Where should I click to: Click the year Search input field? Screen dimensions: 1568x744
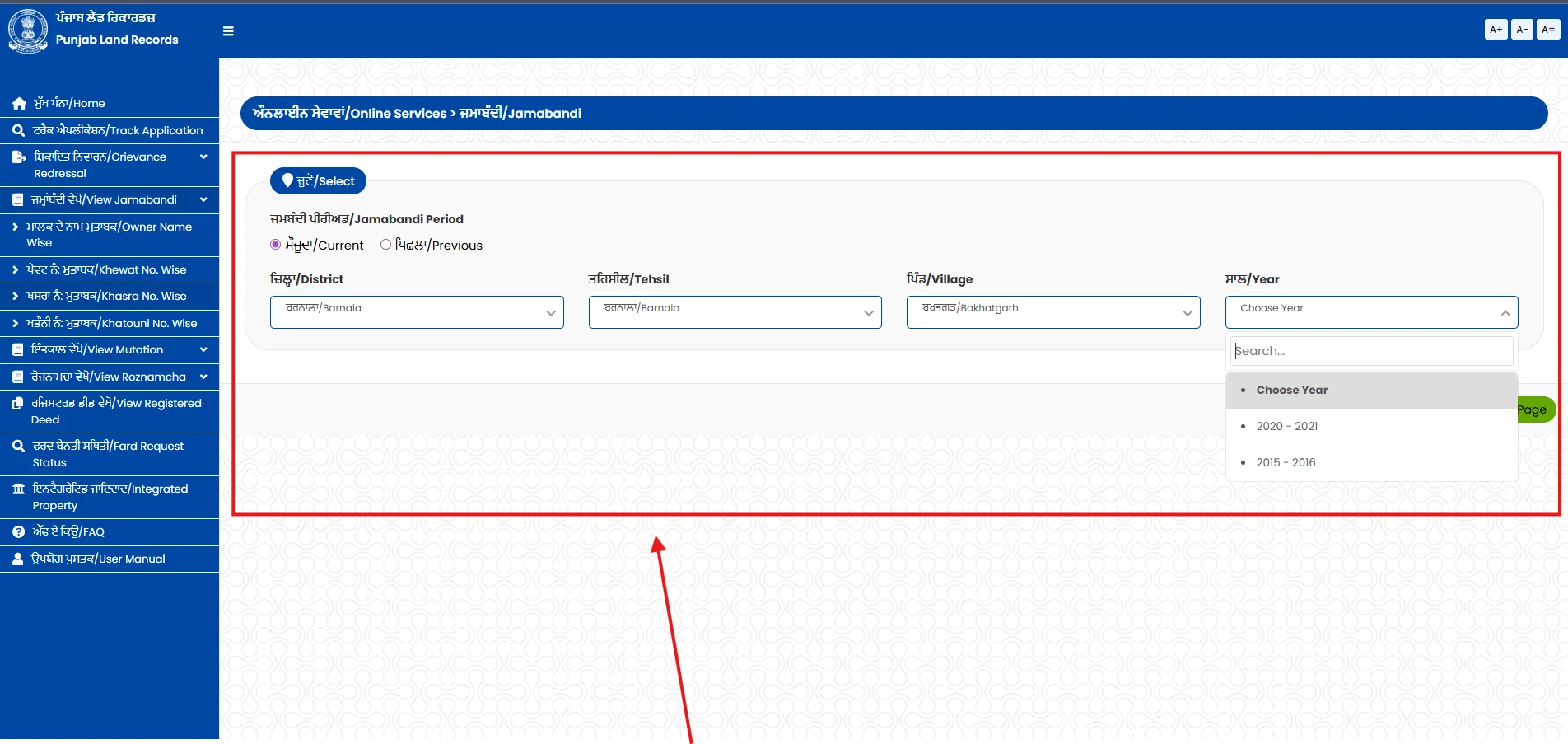coord(1370,350)
